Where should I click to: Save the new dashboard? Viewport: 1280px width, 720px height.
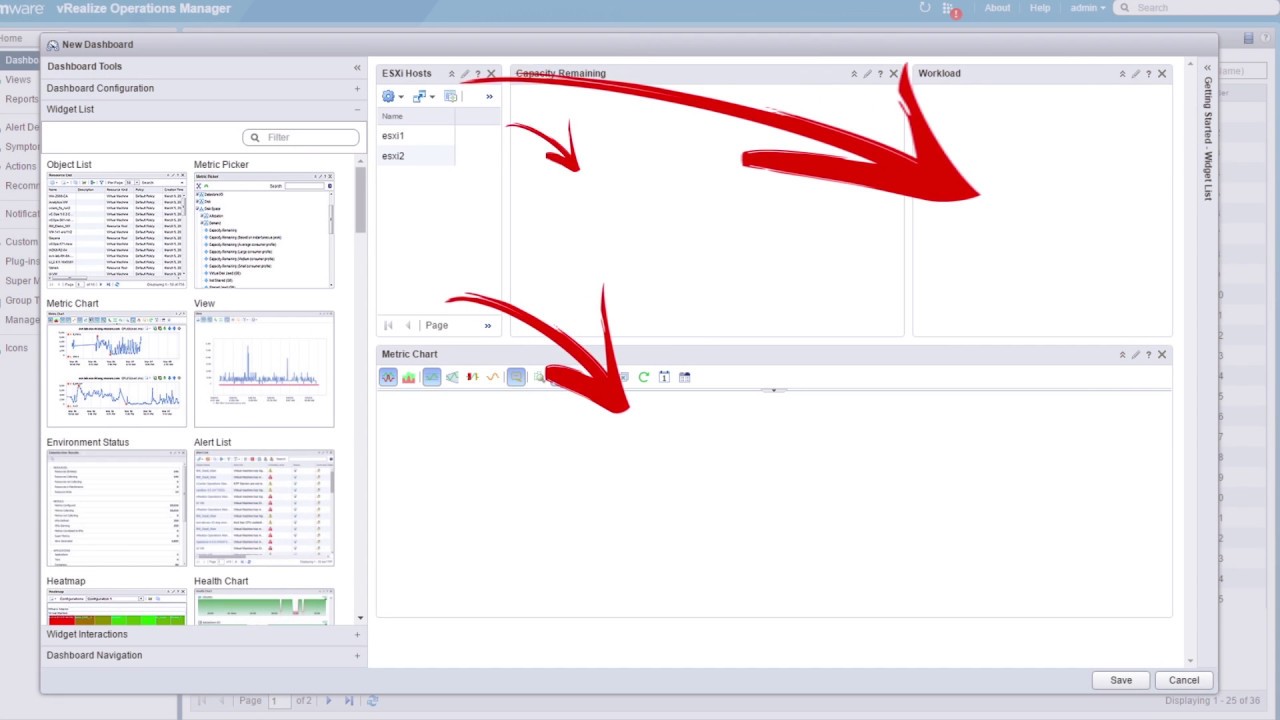click(x=1121, y=680)
